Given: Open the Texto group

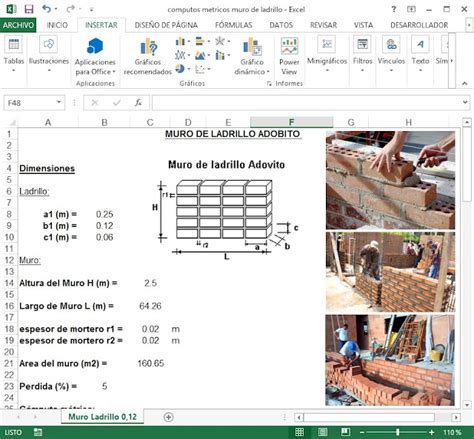Looking at the screenshot, I should coord(420,54).
